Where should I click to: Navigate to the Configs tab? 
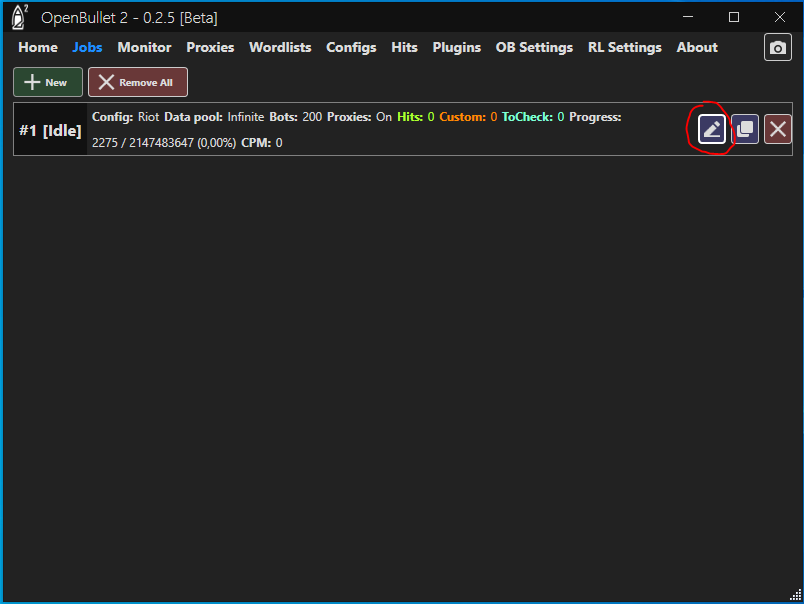pos(351,48)
